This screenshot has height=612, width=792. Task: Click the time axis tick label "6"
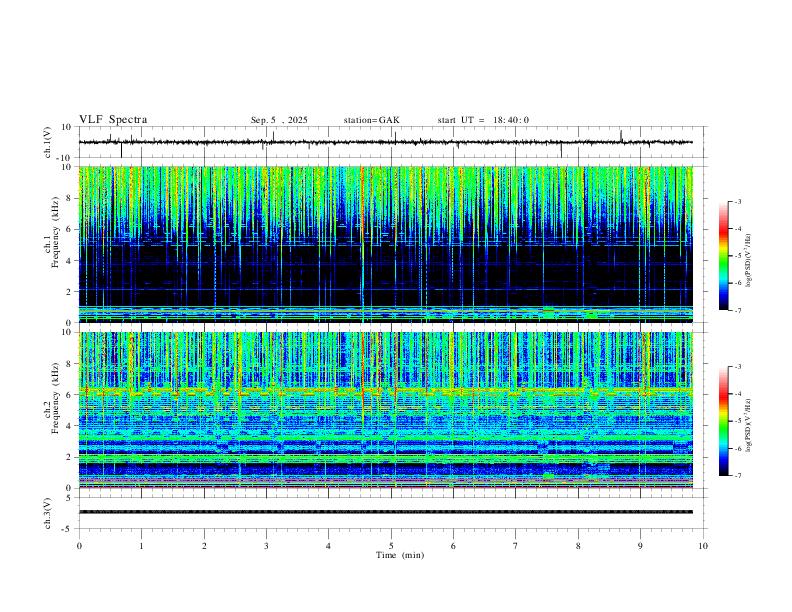[453, 546]
